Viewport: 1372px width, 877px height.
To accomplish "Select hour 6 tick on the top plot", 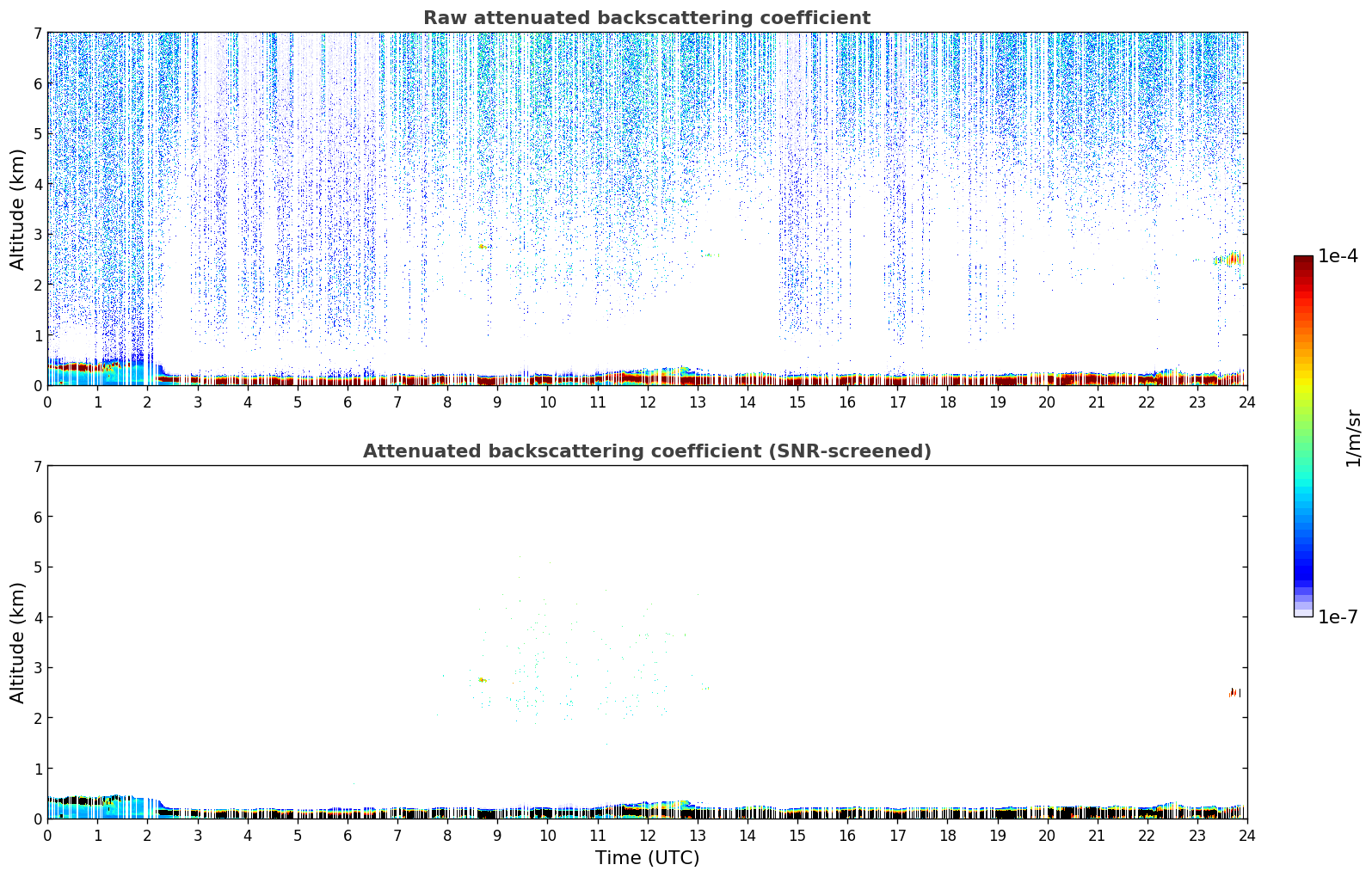I will click(x=348, y=402).
